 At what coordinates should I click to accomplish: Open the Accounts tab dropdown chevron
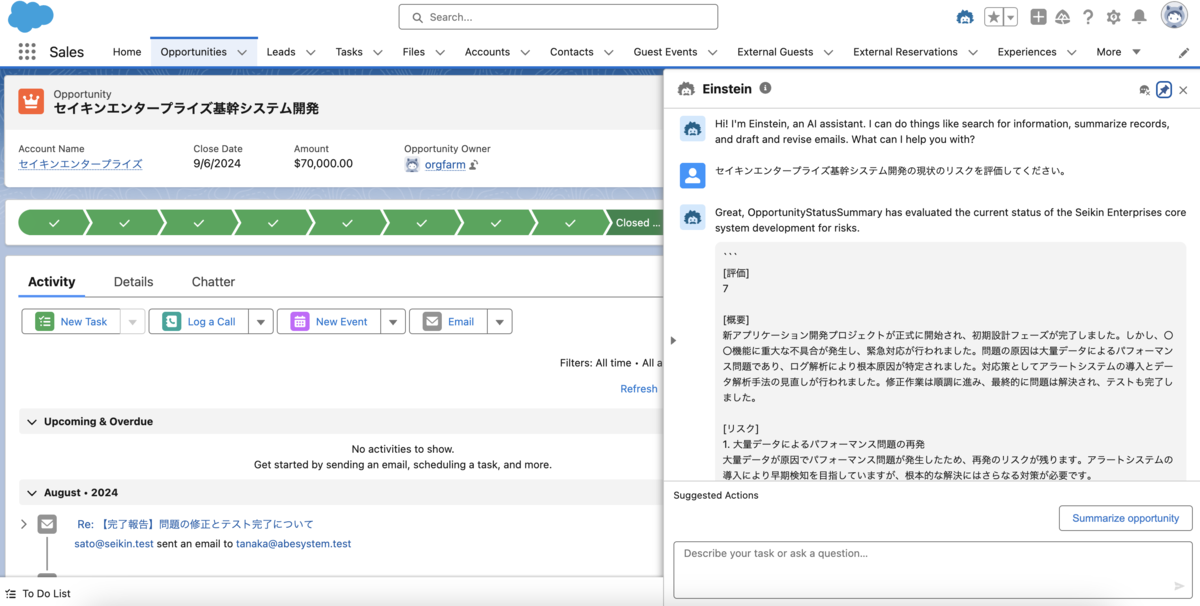coord(524,52)
